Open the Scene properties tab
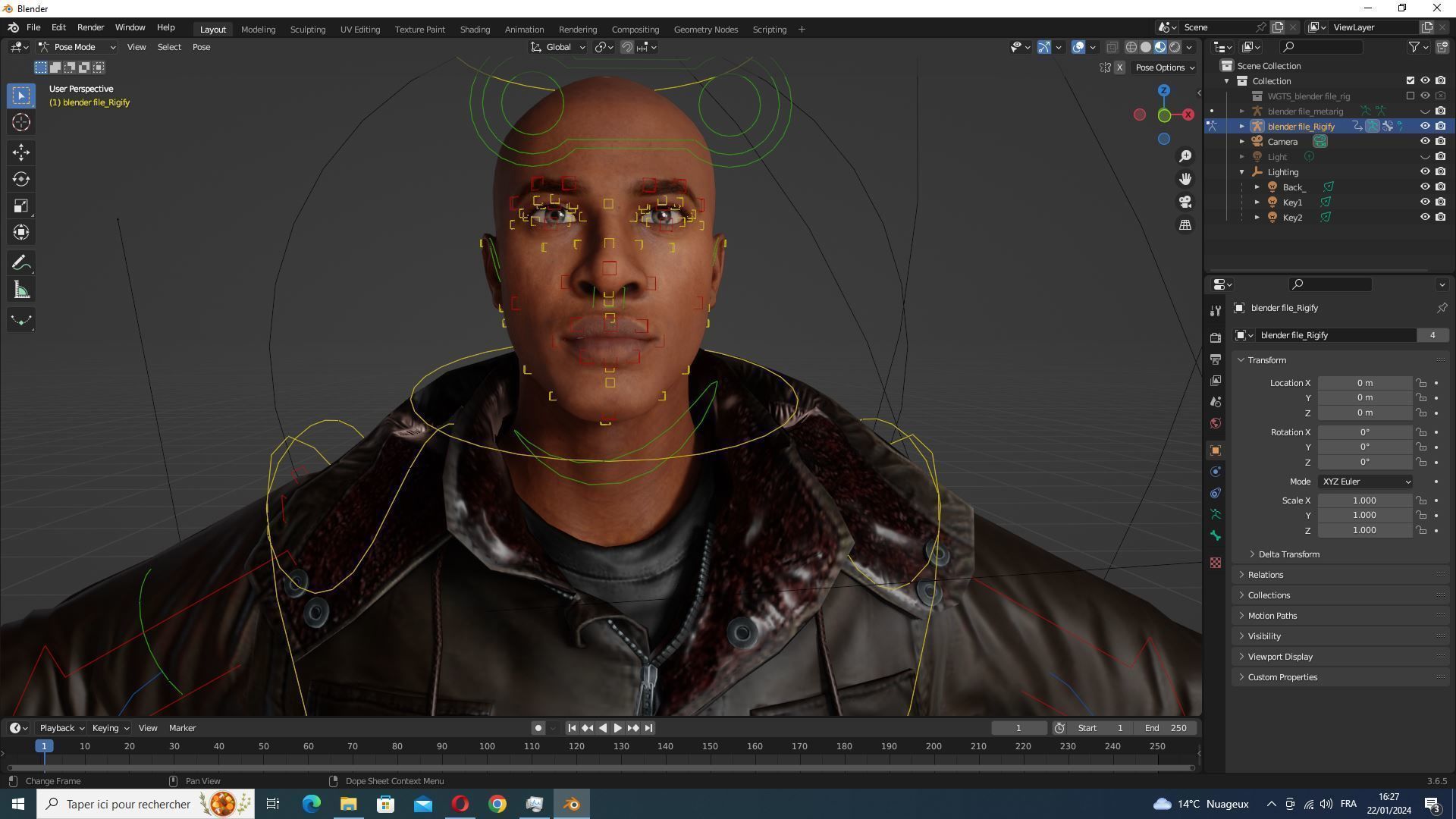This screenshot has width=1456, height=819. [1216, 401]
